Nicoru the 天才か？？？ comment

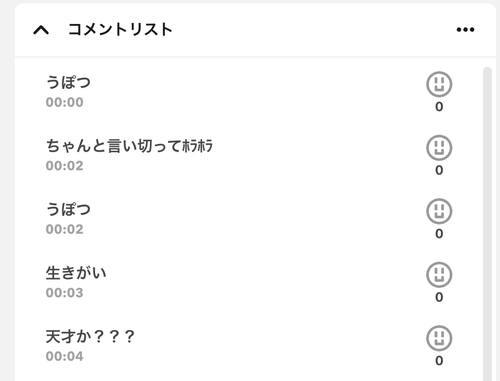439,338
